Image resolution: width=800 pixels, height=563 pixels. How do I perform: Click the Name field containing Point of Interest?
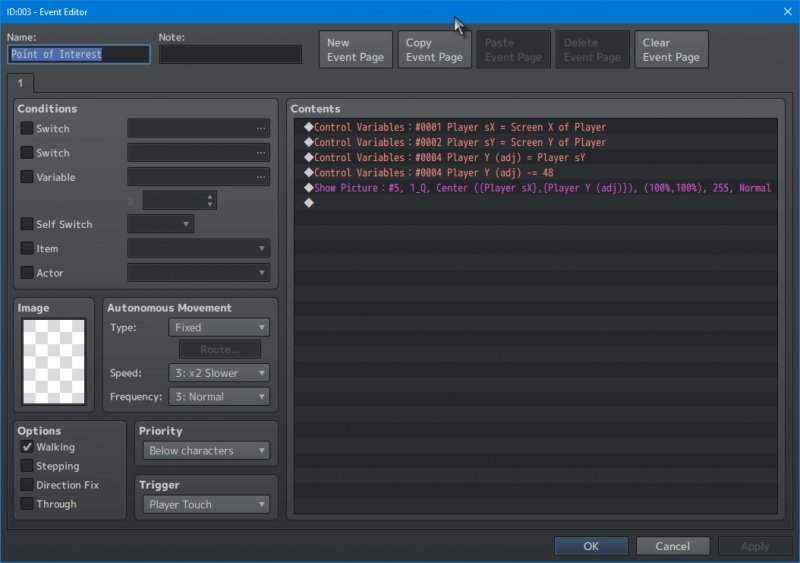tap(79, 54)
